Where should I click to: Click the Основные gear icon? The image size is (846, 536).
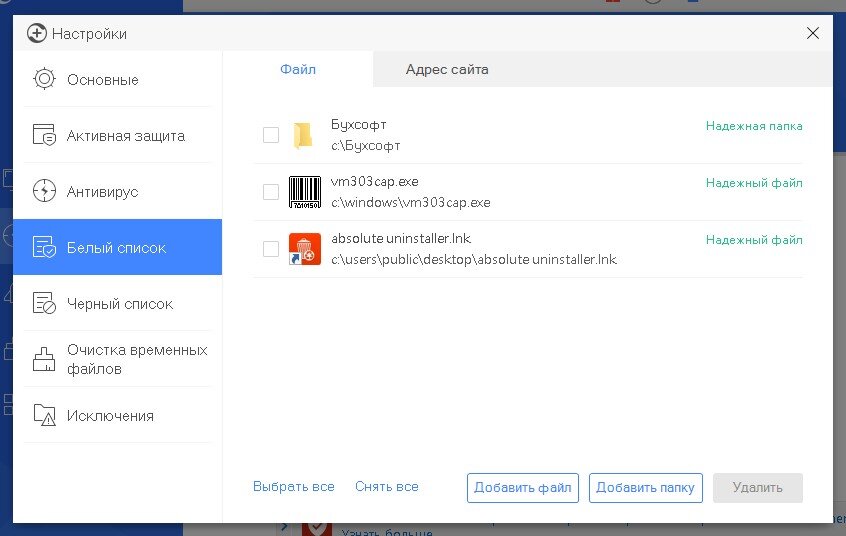coord(44,79)
